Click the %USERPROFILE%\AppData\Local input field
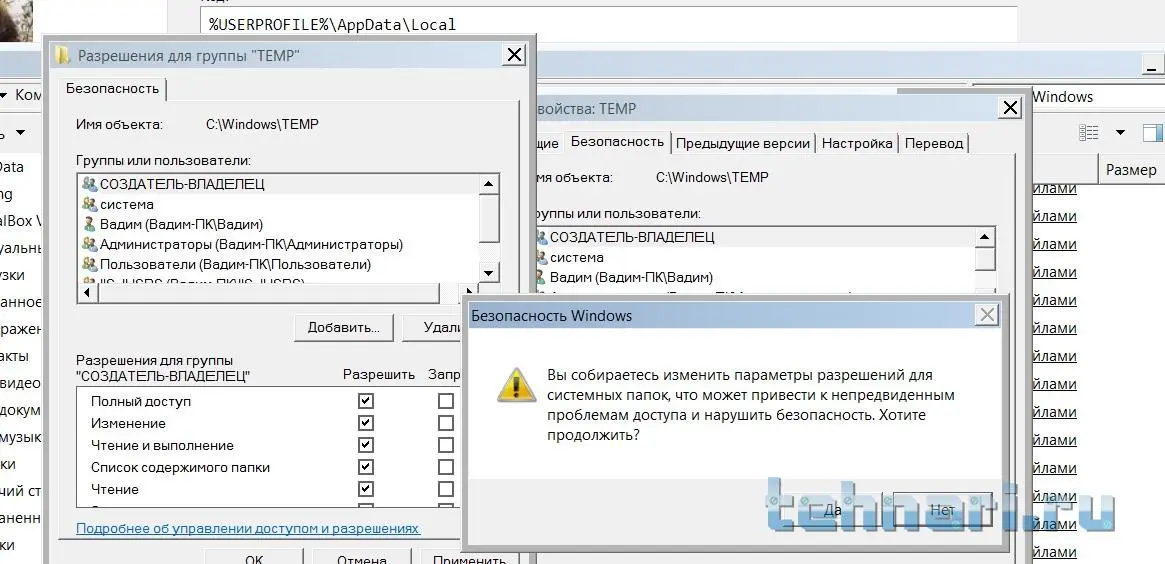This screenshot has height=564, width=1165. (x=609, y=25)
